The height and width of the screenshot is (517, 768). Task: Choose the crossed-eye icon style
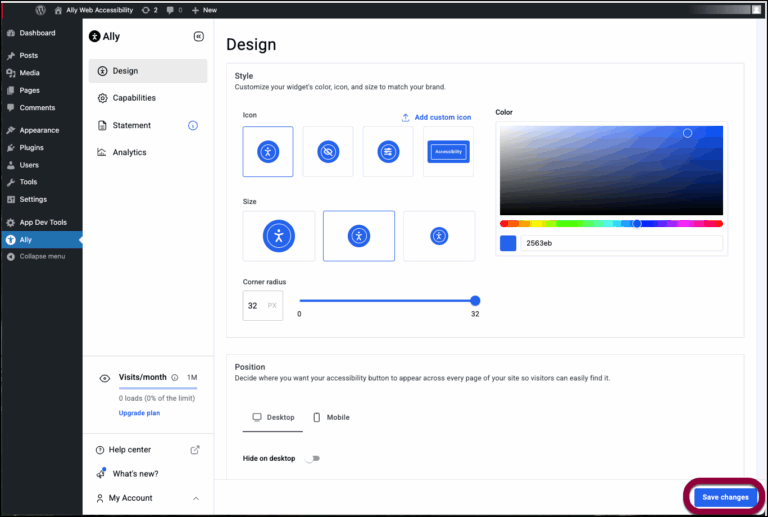pyautogui.click(x=328, y=152)
